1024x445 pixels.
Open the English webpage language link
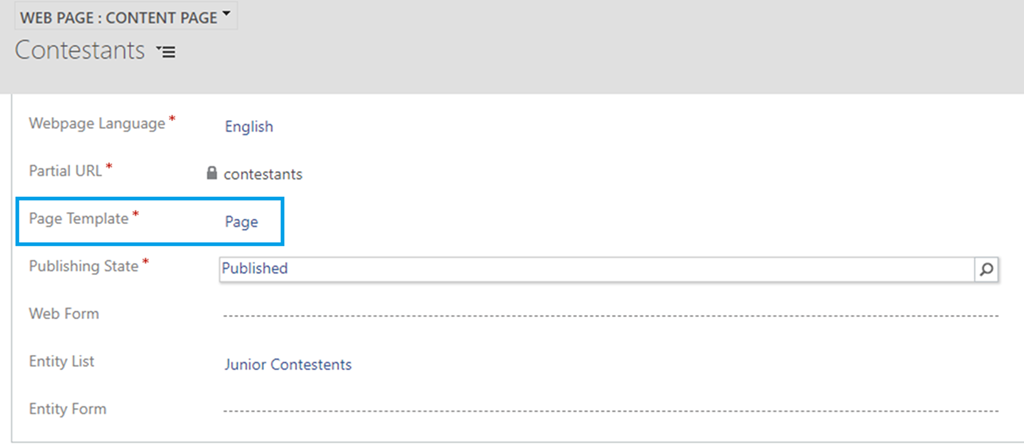[x=249, y=126]
